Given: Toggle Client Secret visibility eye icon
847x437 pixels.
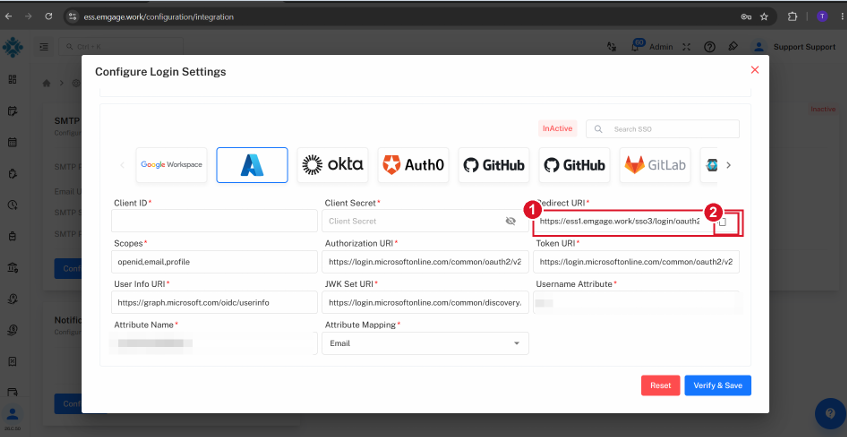Looking at the screenshot, I should (510, 221).
